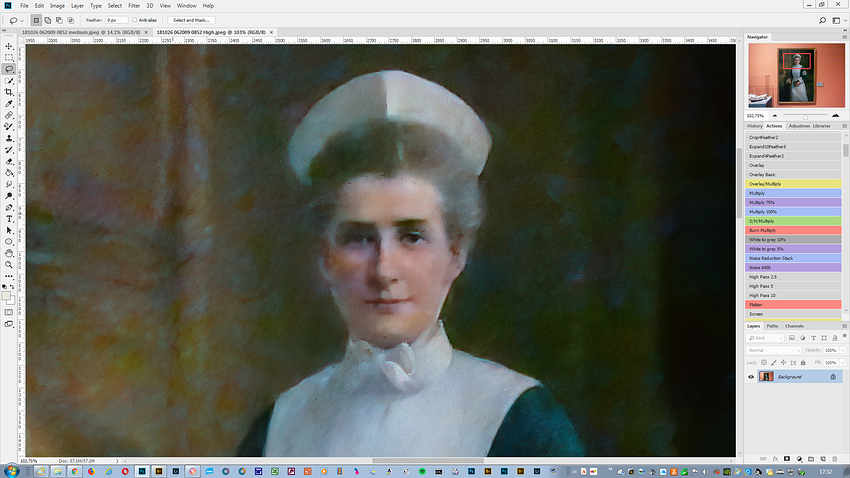
Task: Hide the Background layer with eye icon
Action: click(x=751, y=377)
